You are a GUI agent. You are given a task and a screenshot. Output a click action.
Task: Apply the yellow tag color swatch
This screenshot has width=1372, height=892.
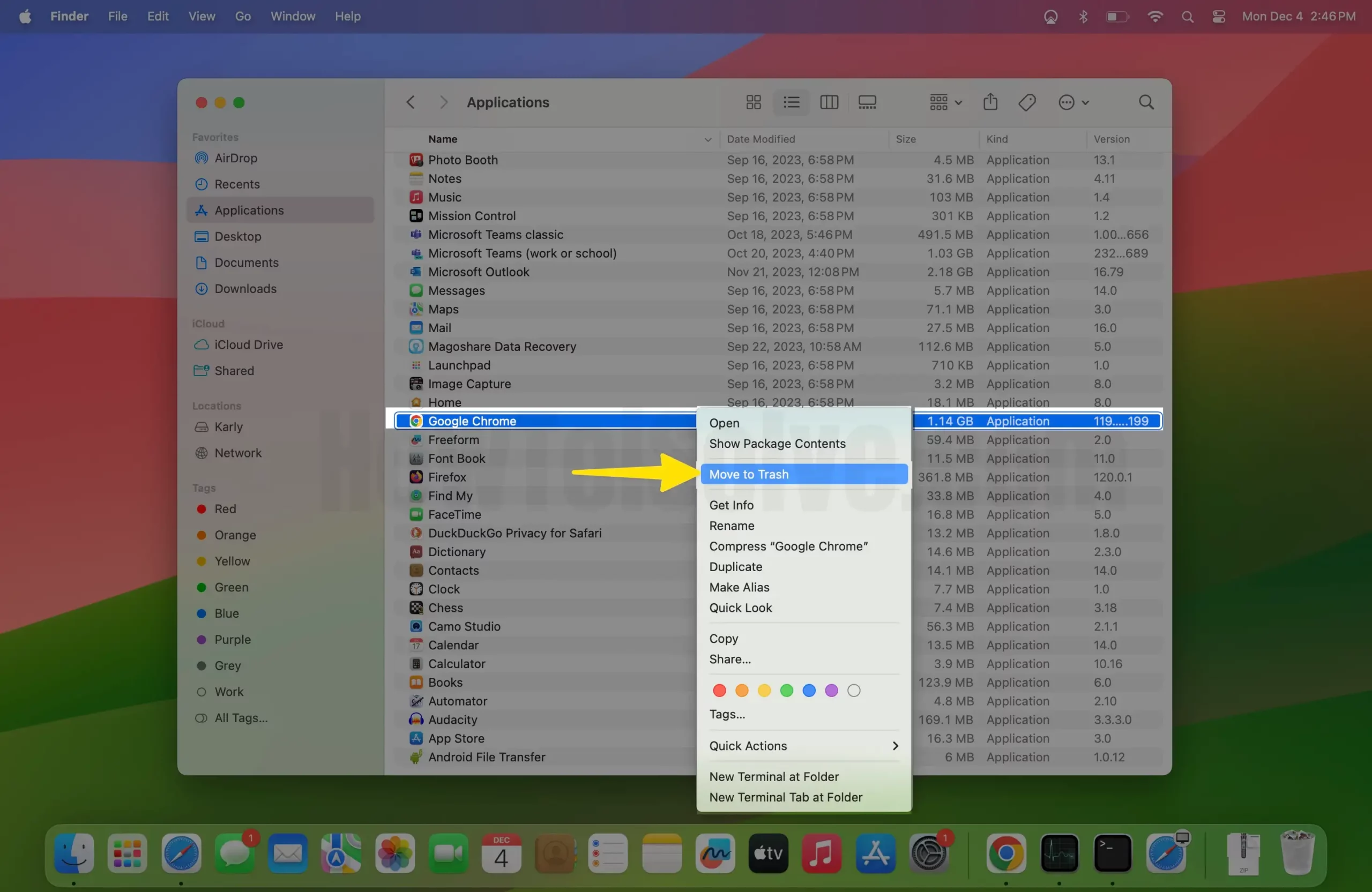[x=764, y=691]
